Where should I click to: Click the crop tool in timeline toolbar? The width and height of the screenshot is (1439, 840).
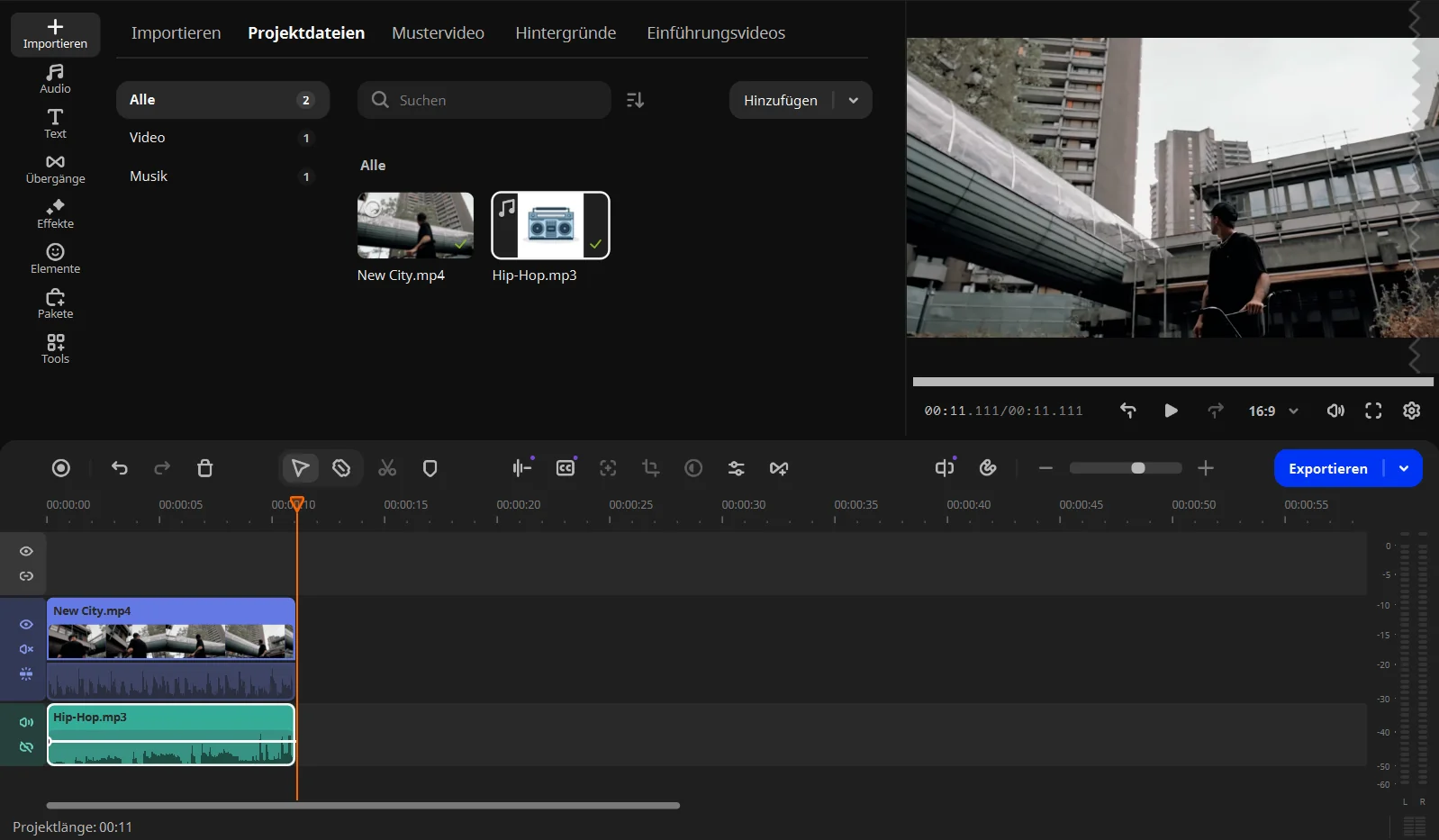(x=650, y=468)
